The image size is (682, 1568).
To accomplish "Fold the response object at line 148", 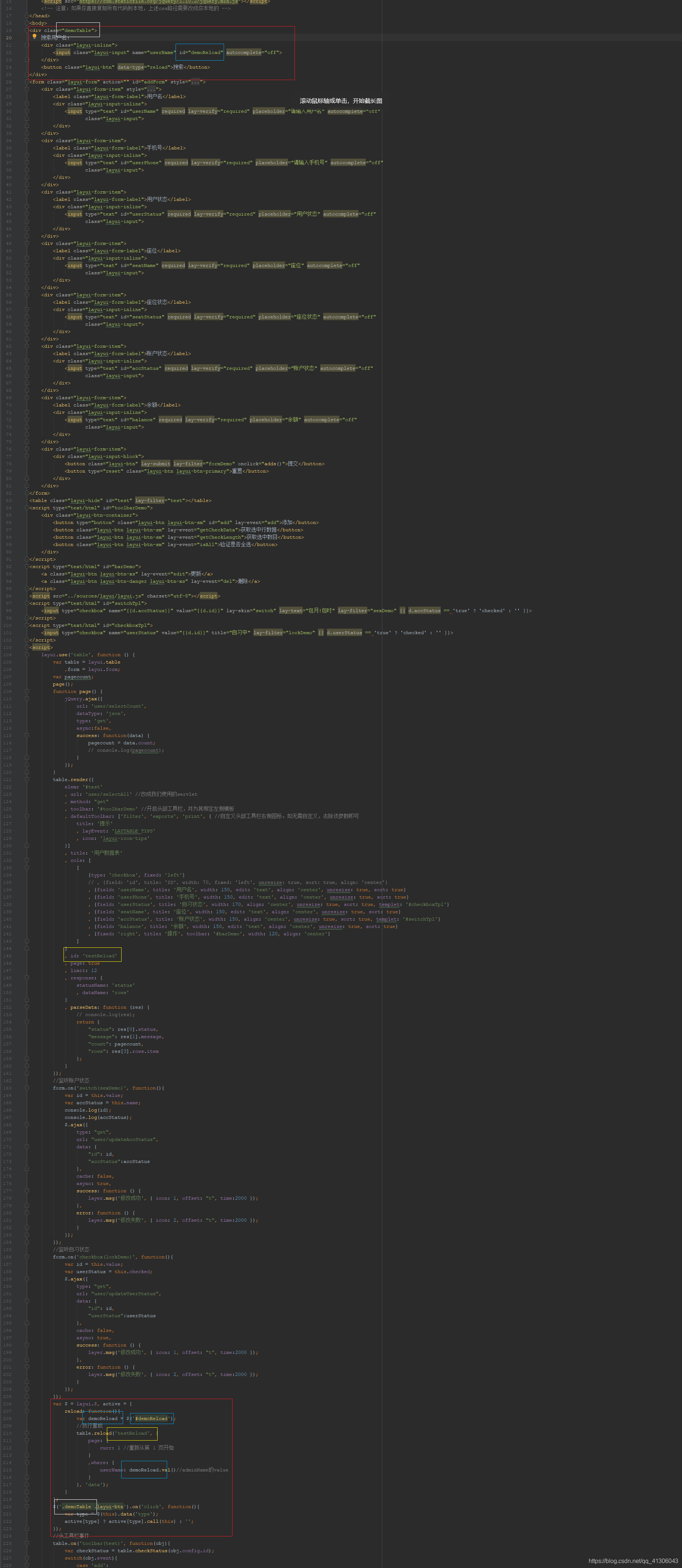I will (27, 978).
